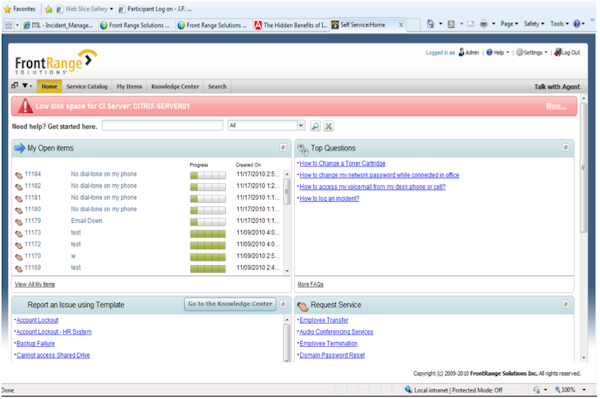The width and height of the screenshot is (600, 399).
Task: Click Email Down item text
Action: [x=86, y=221]
